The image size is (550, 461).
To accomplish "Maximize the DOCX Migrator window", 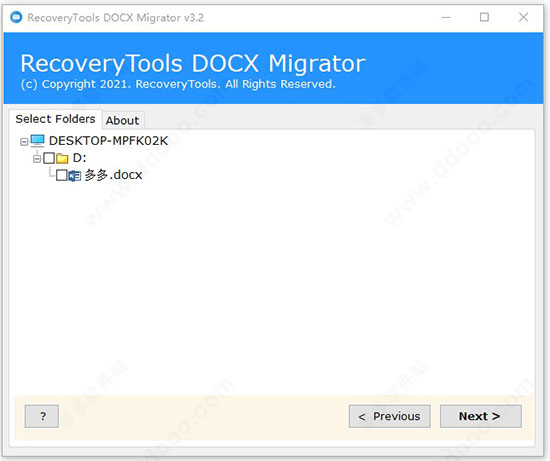I will (x=484, y=17).
